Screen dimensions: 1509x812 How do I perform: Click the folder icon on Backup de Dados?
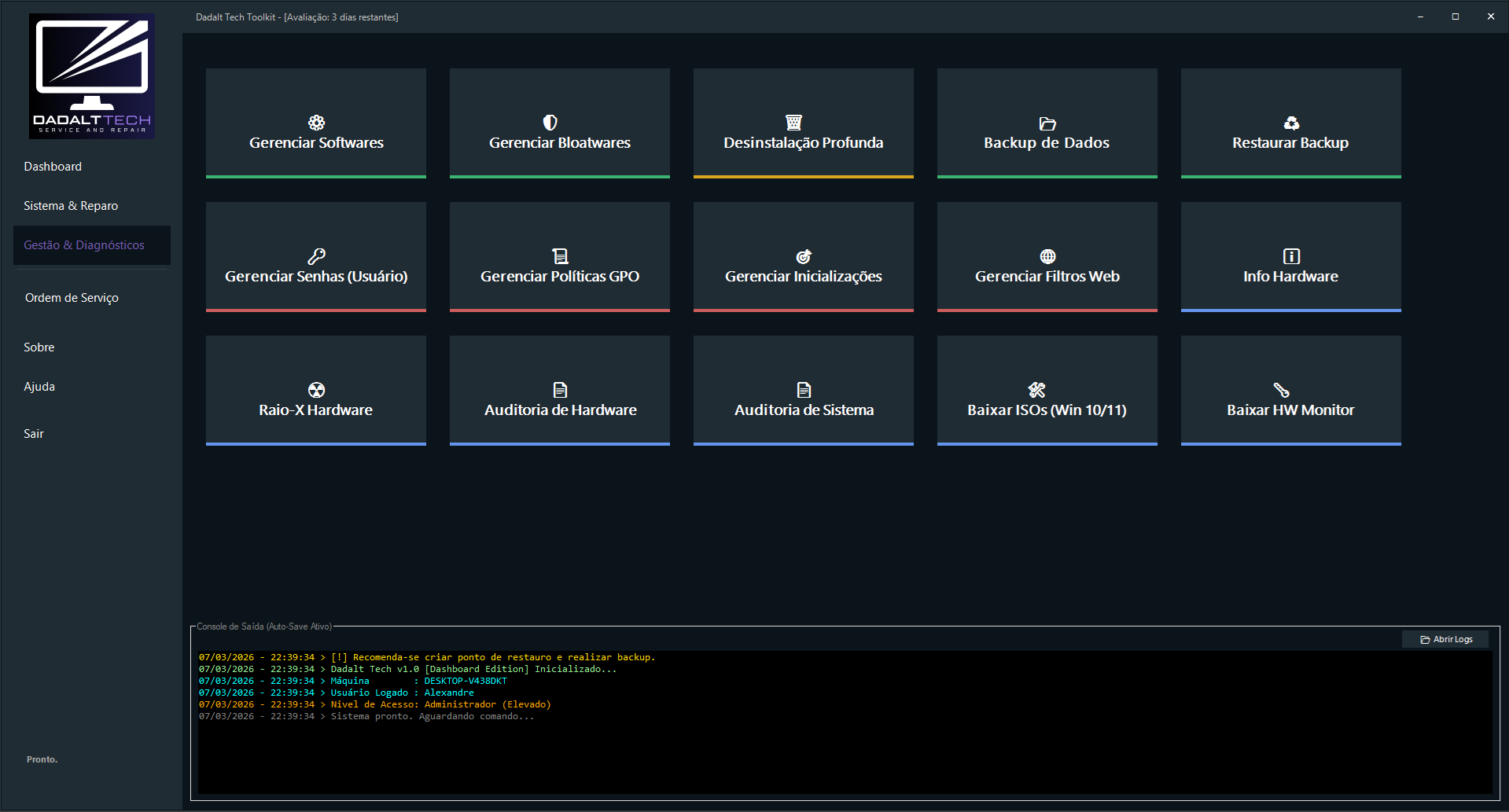tap(1047, 123)
